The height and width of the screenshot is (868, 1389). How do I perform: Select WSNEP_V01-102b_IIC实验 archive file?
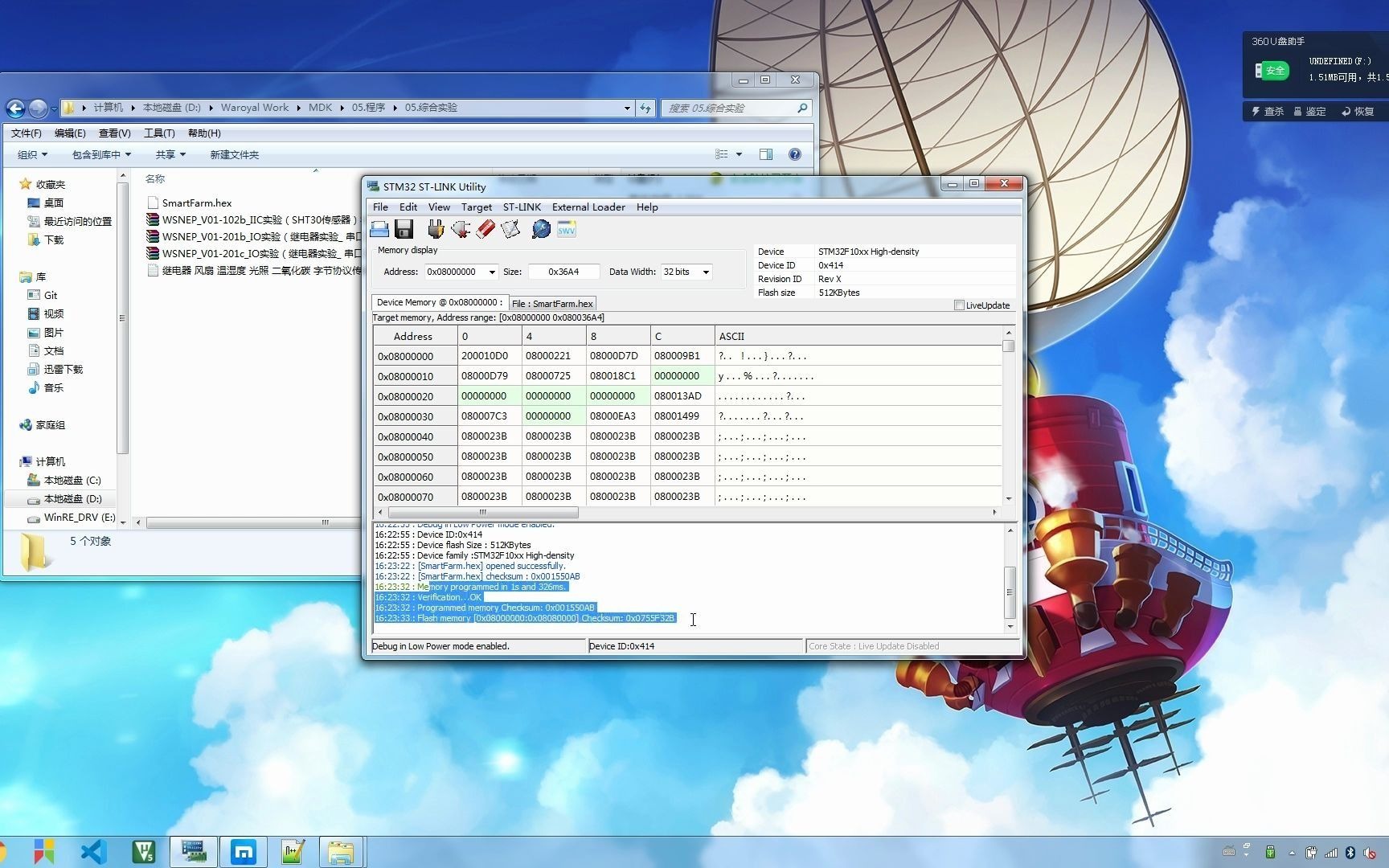tap(252, 220)
